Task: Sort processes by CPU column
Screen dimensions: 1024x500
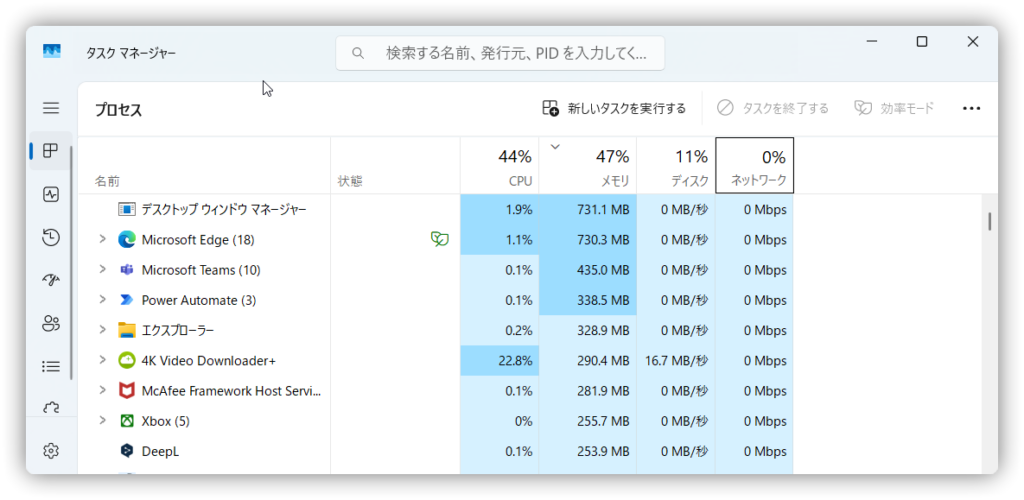Action: pyautogui.click(x=500, y=166)
